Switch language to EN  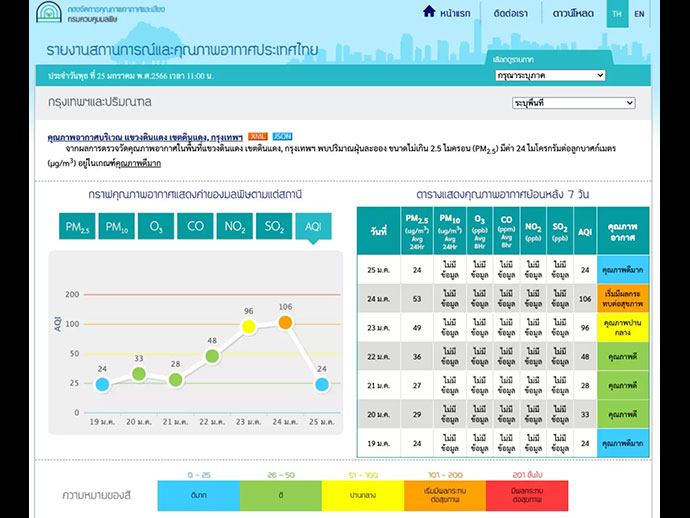[x=639, y=14]
